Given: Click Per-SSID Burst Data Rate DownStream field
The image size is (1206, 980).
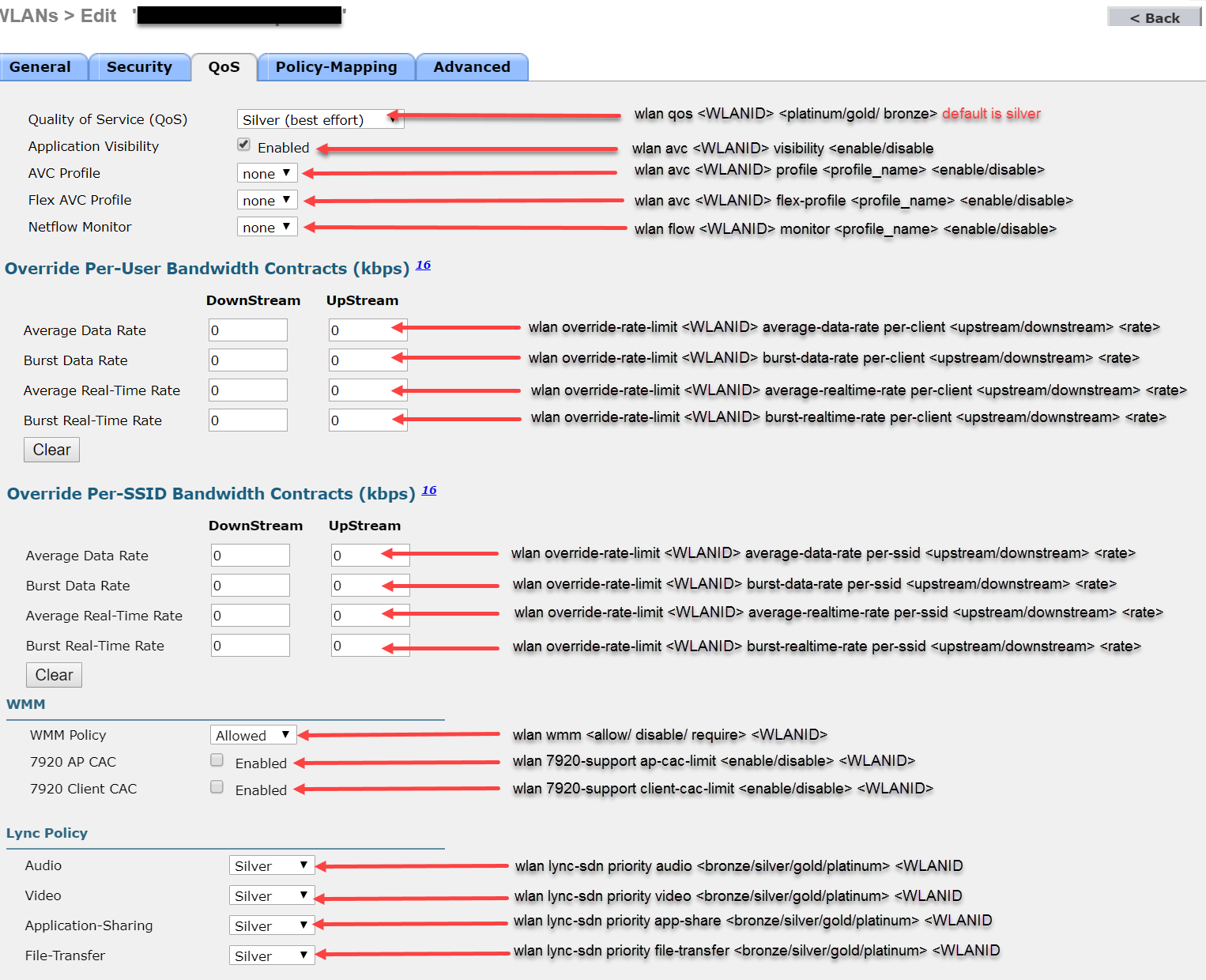Looking at the screenshot, I should [x=251, y=586].
